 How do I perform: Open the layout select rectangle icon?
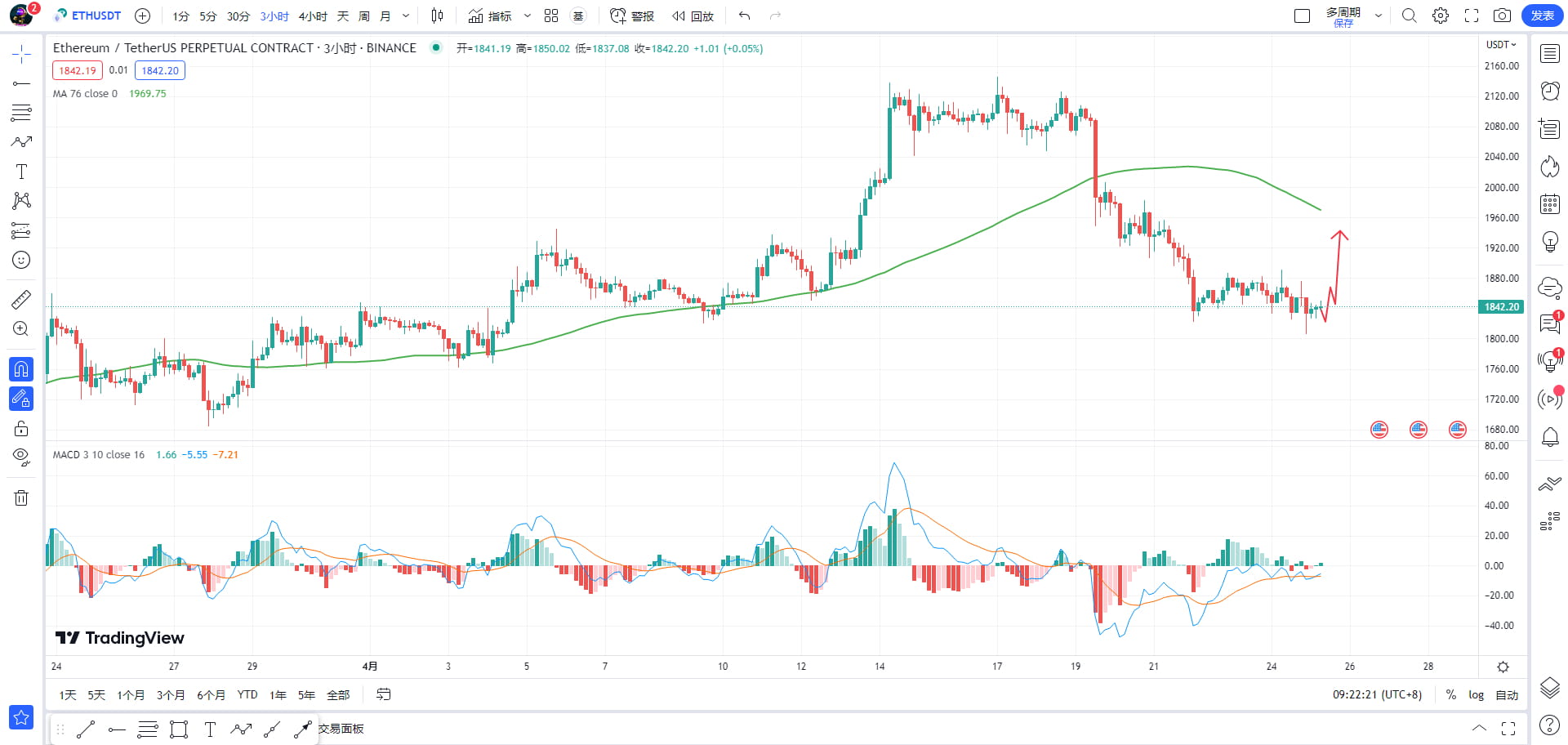1303,16
